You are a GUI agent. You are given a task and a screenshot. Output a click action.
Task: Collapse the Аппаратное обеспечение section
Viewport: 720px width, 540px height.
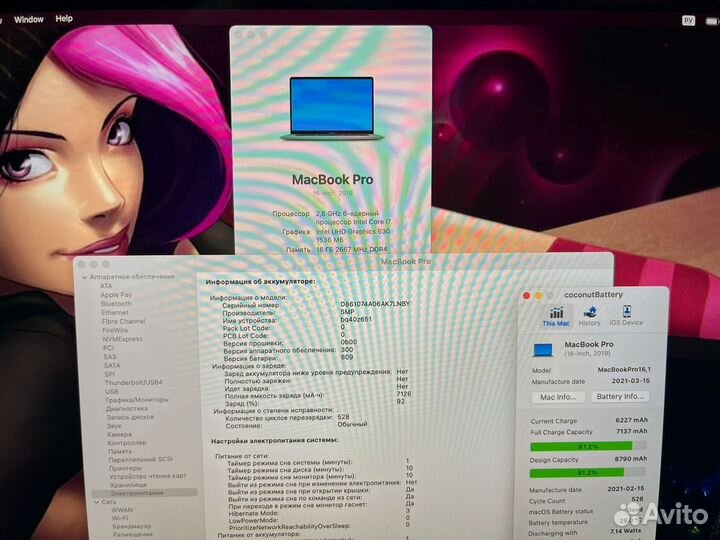pyautogui.click(x=84, y=277)
